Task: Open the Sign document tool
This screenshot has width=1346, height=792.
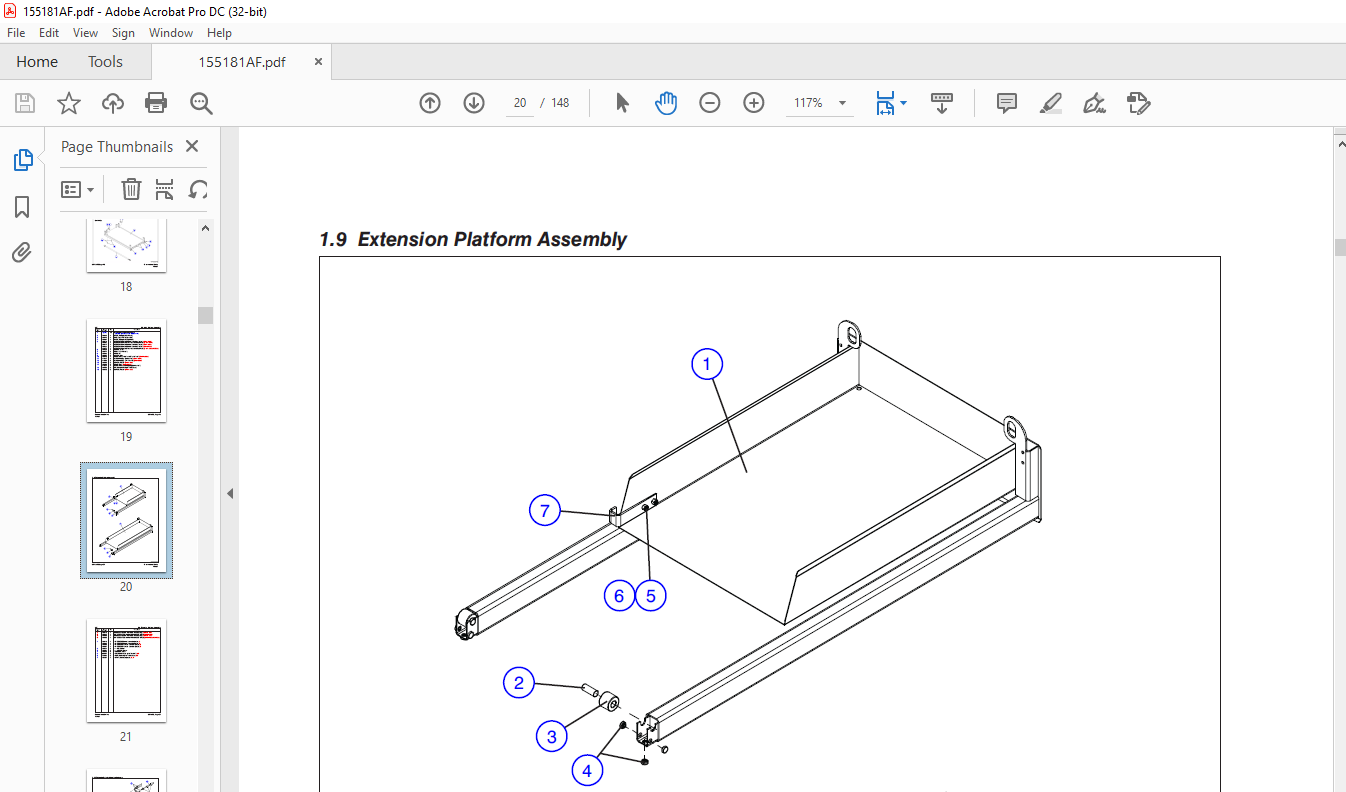Action: click(1094, 103)
